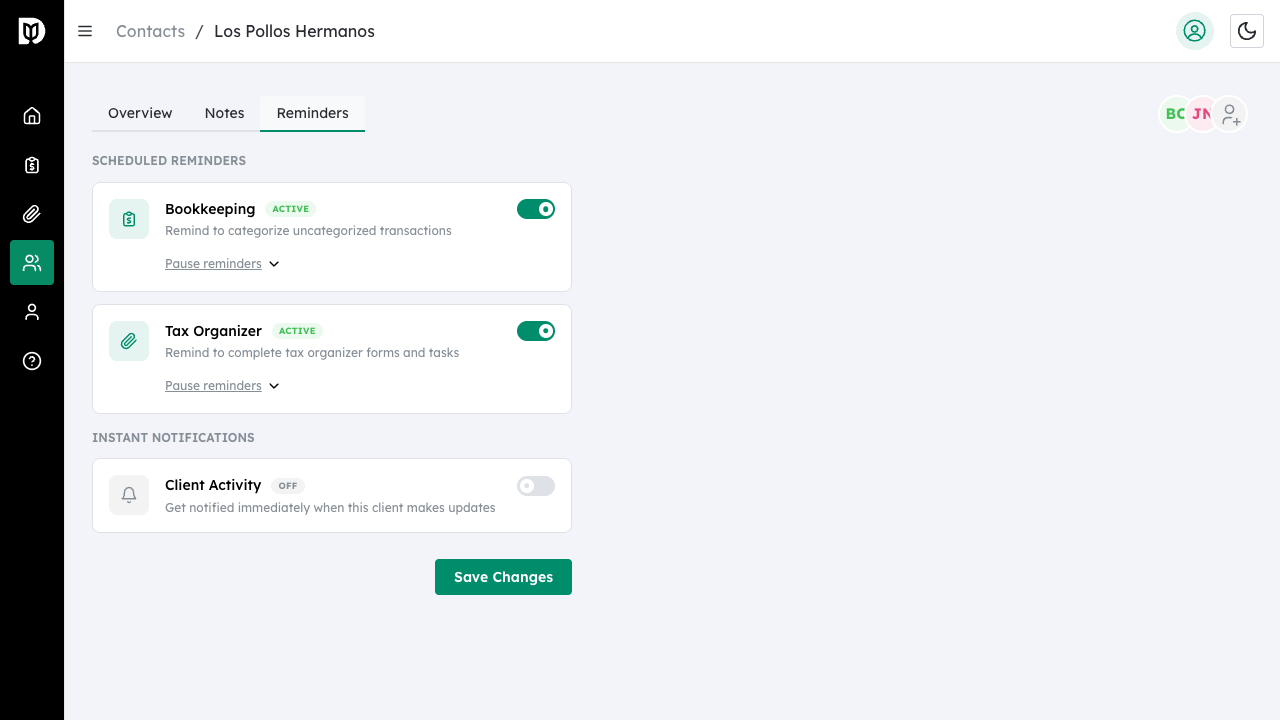Switch to dark mode with moon icon

[1247, 31]
